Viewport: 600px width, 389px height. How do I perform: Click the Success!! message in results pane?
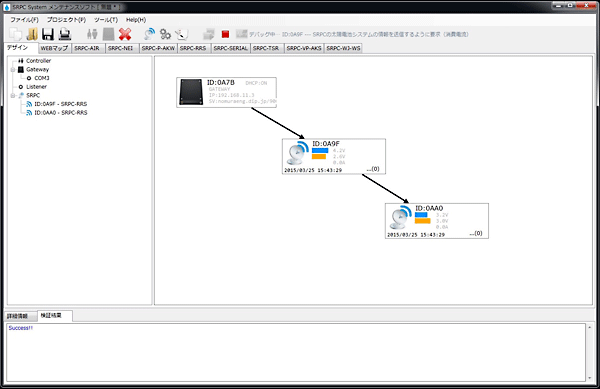(21, 328)
